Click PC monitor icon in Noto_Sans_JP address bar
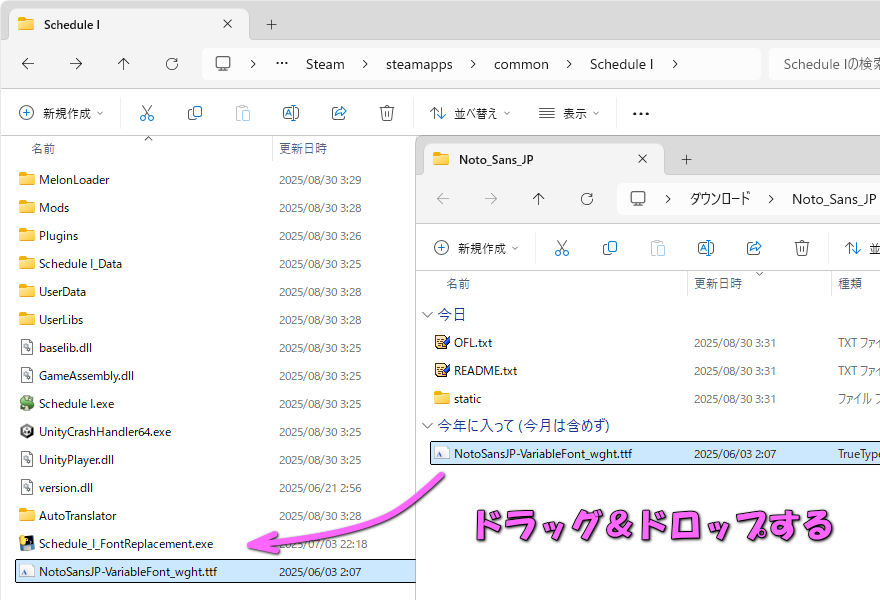The height and width of the screenshot is (600, 880). point(638,198)
